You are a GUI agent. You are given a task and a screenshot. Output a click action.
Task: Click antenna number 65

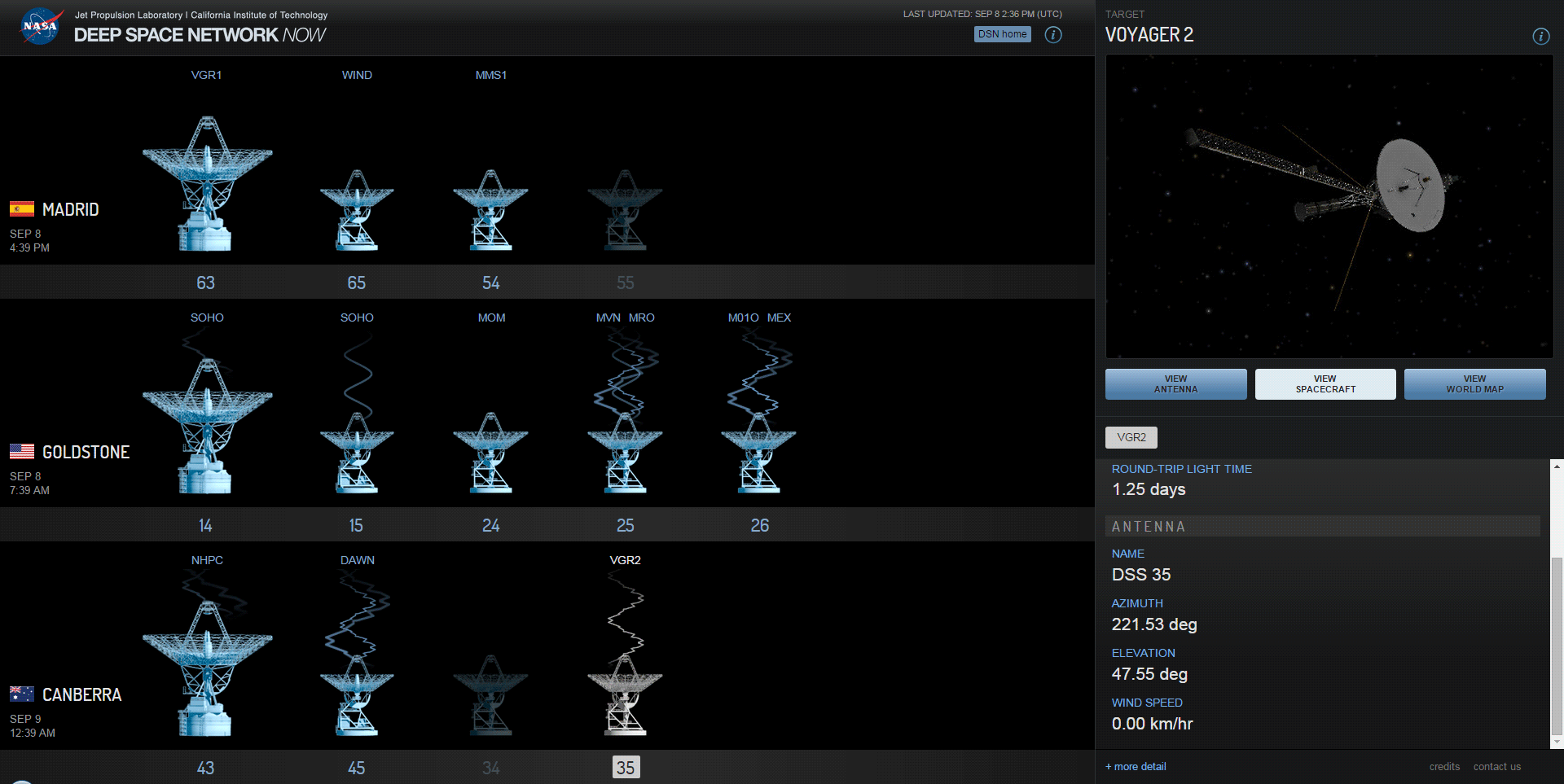(356, 283)
